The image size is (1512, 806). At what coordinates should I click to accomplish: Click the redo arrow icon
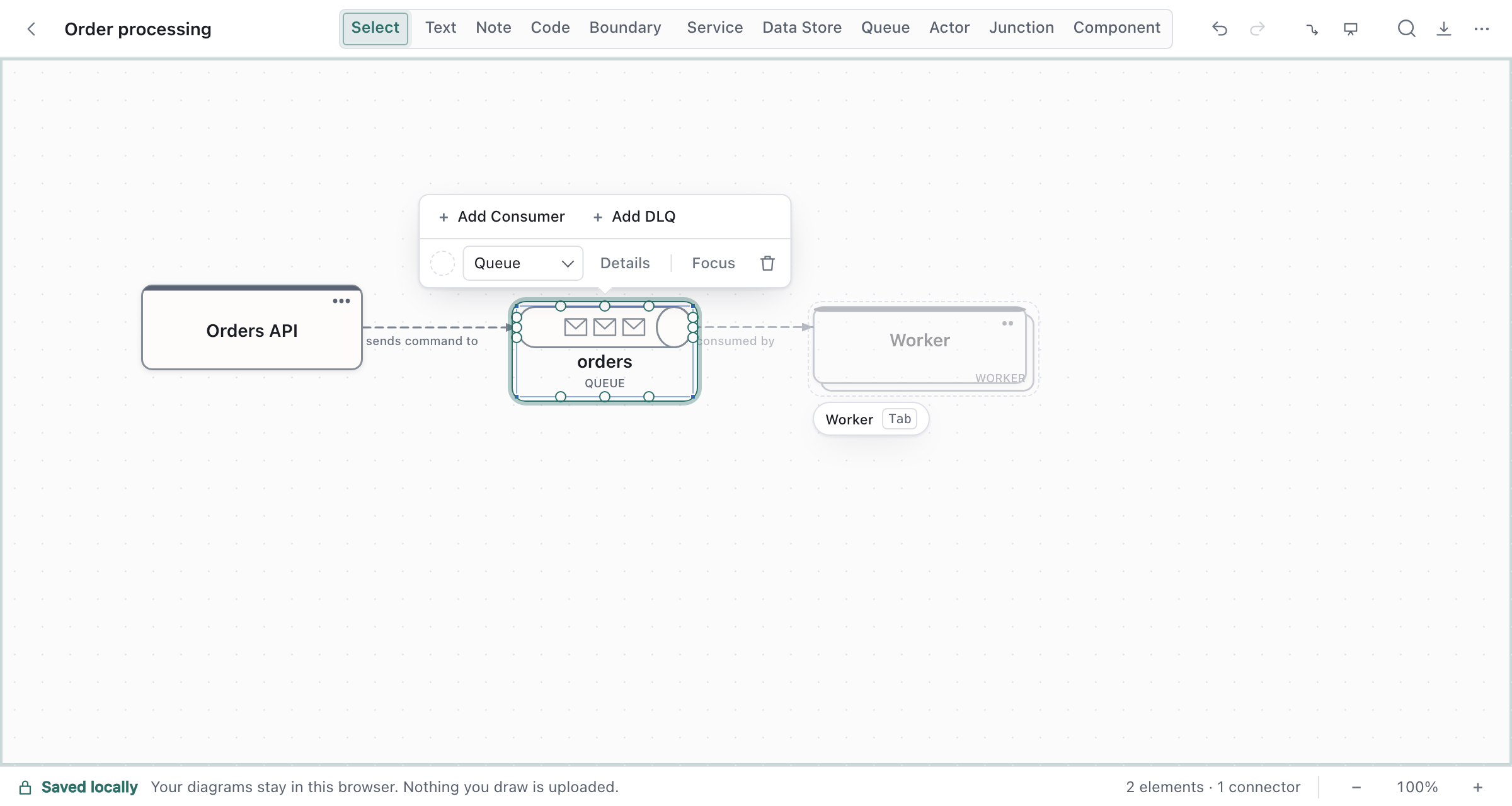(x=1257, y=29)
